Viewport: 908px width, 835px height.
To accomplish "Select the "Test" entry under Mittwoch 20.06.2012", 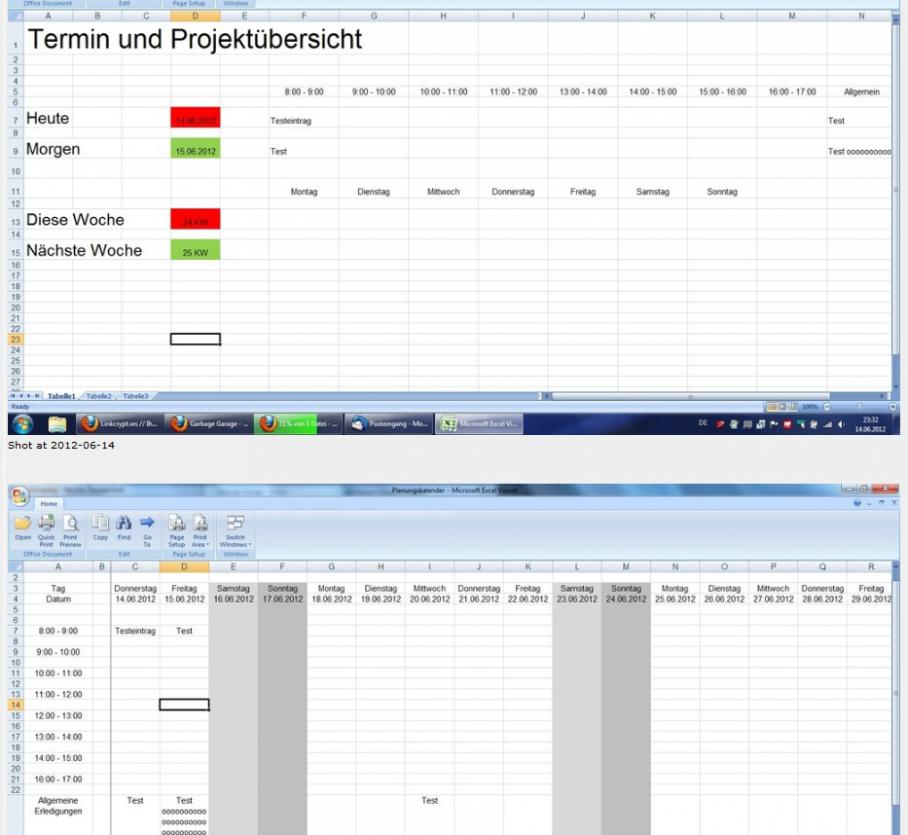I will coord(430,800).
